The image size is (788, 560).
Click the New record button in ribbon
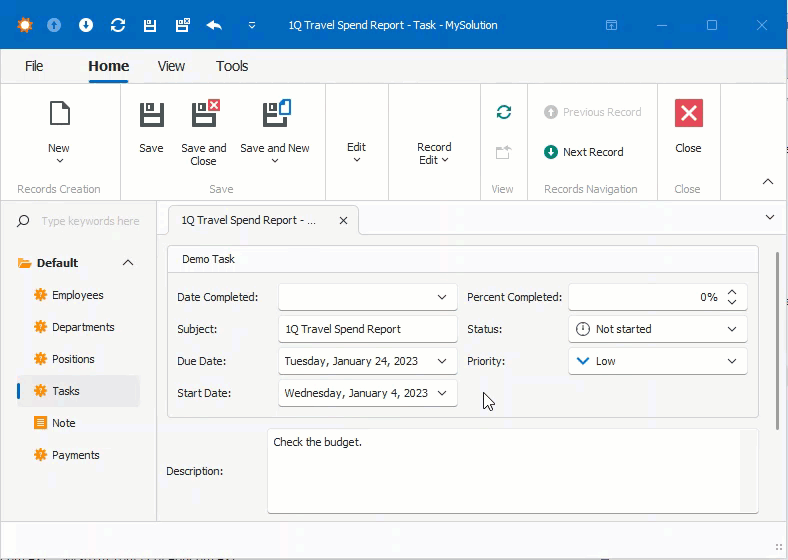click(x=59, y=127)
